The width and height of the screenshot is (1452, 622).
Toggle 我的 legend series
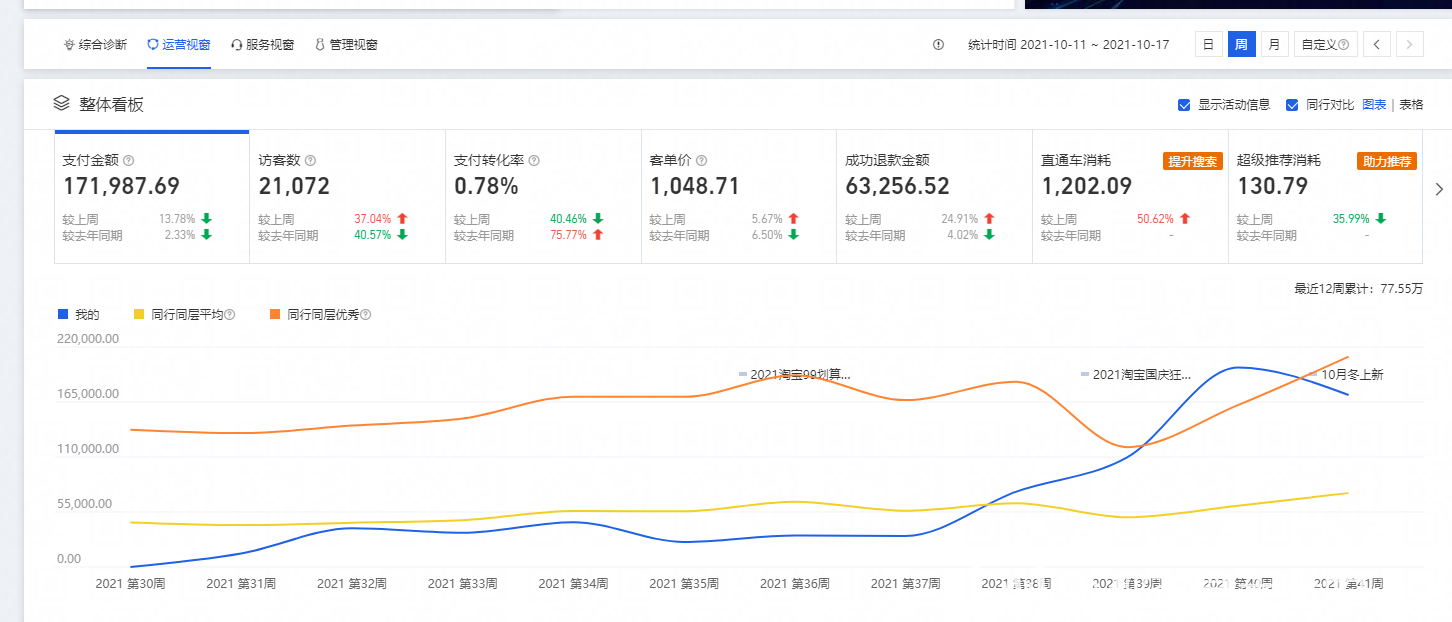tap(79, 314)
